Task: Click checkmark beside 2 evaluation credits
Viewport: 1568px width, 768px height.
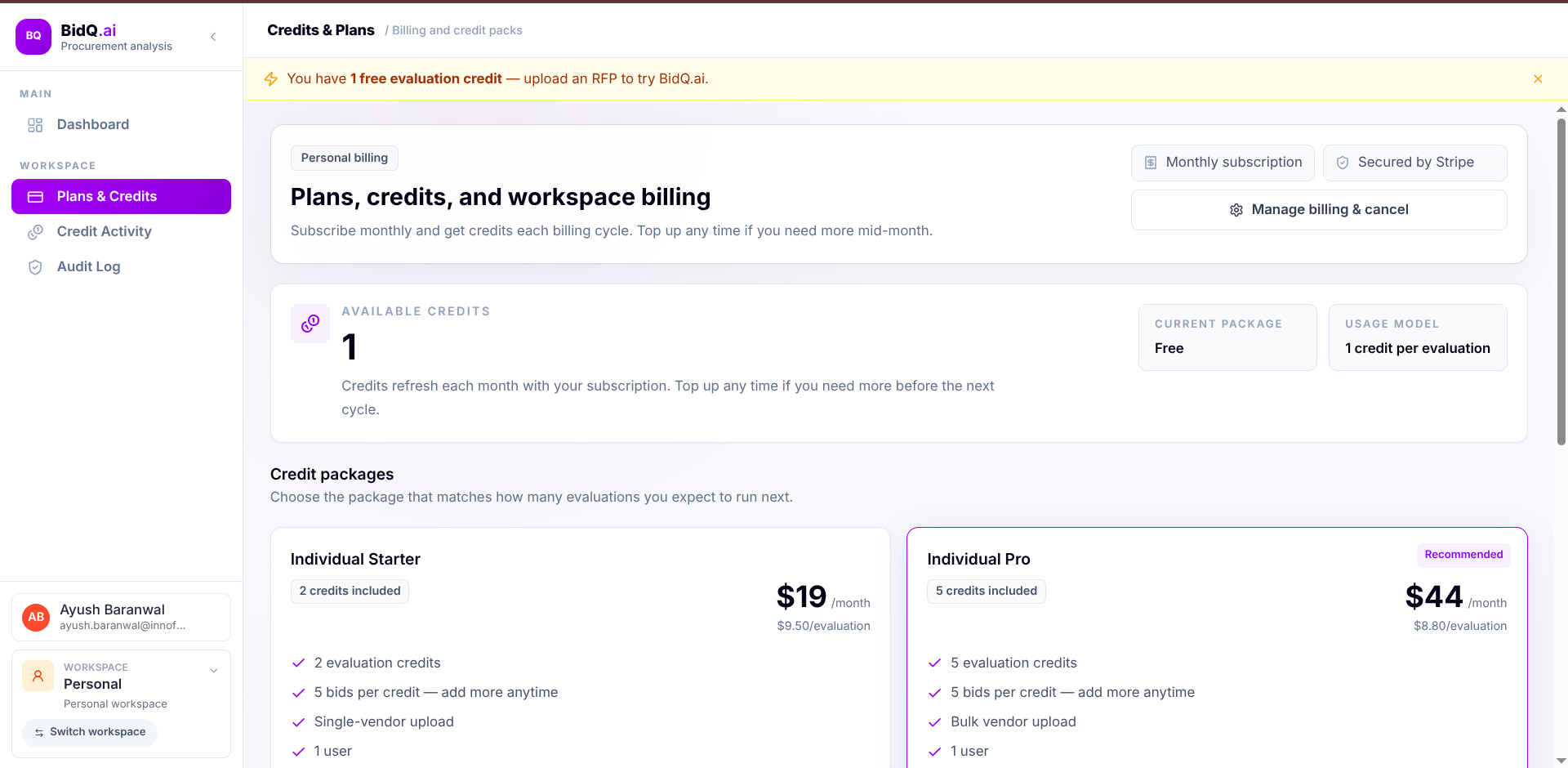Action: [x=299, y=663]
